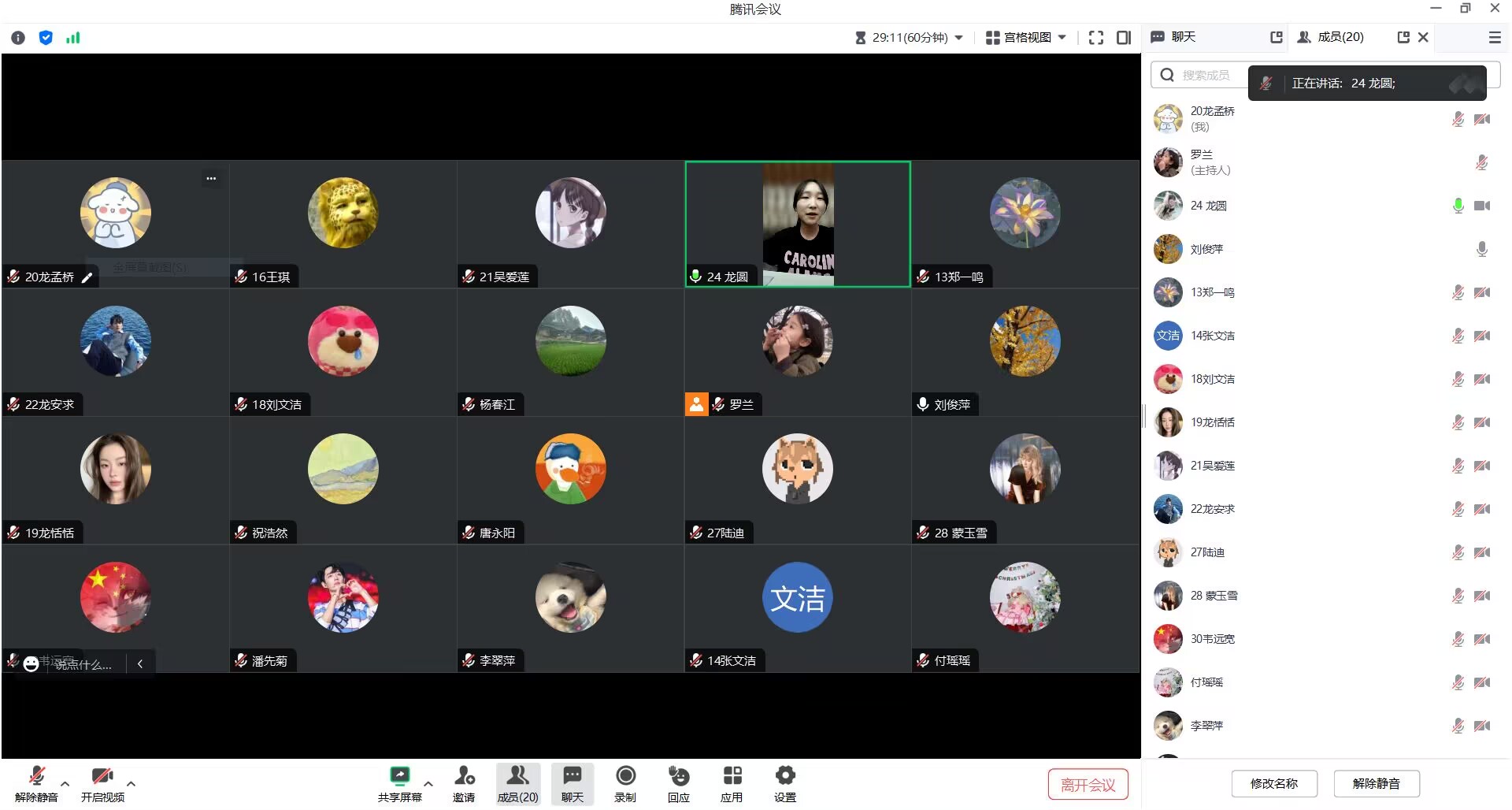Image resolution: width=1512 pixels, height=810 pixels.
Task: Unmute microphone with 解除静音 toggle
Action: point(36,777)
